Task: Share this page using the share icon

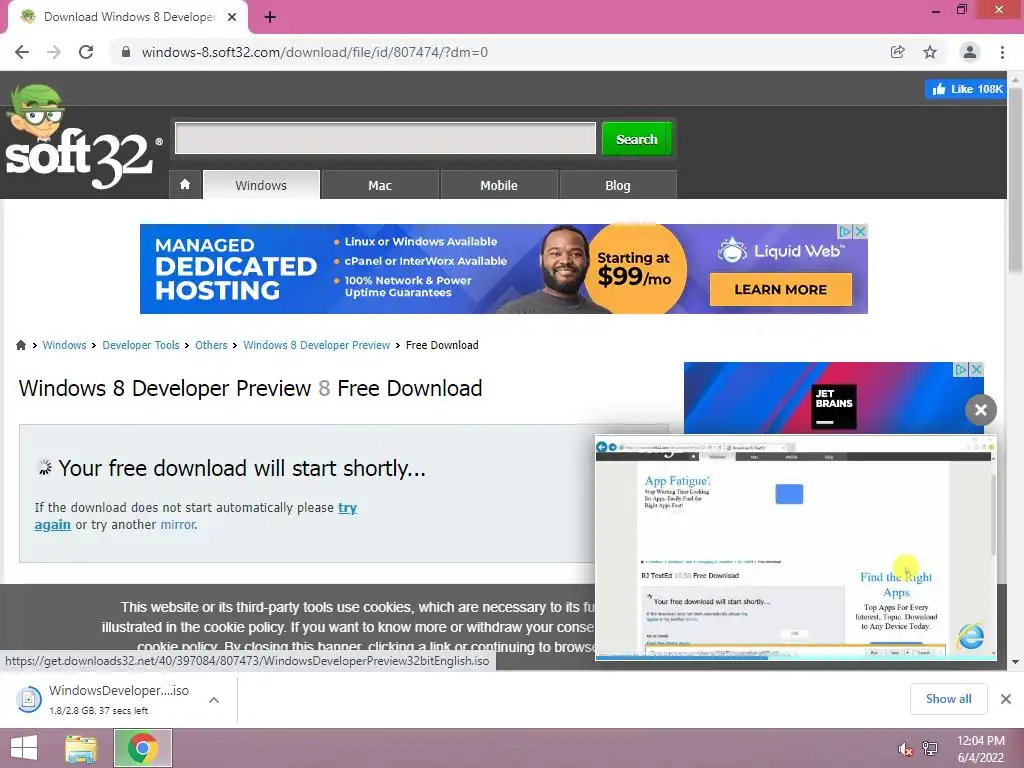Action: point(897,52)
